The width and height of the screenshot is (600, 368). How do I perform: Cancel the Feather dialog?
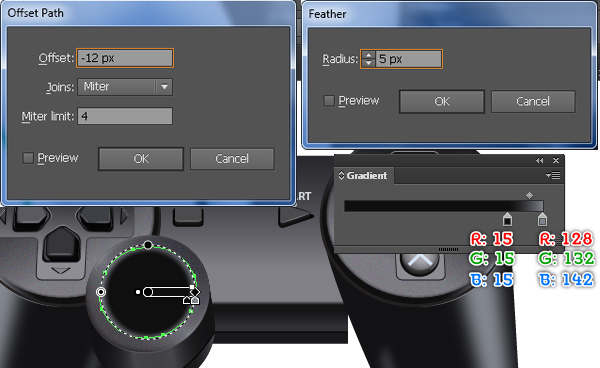point(533,101)
